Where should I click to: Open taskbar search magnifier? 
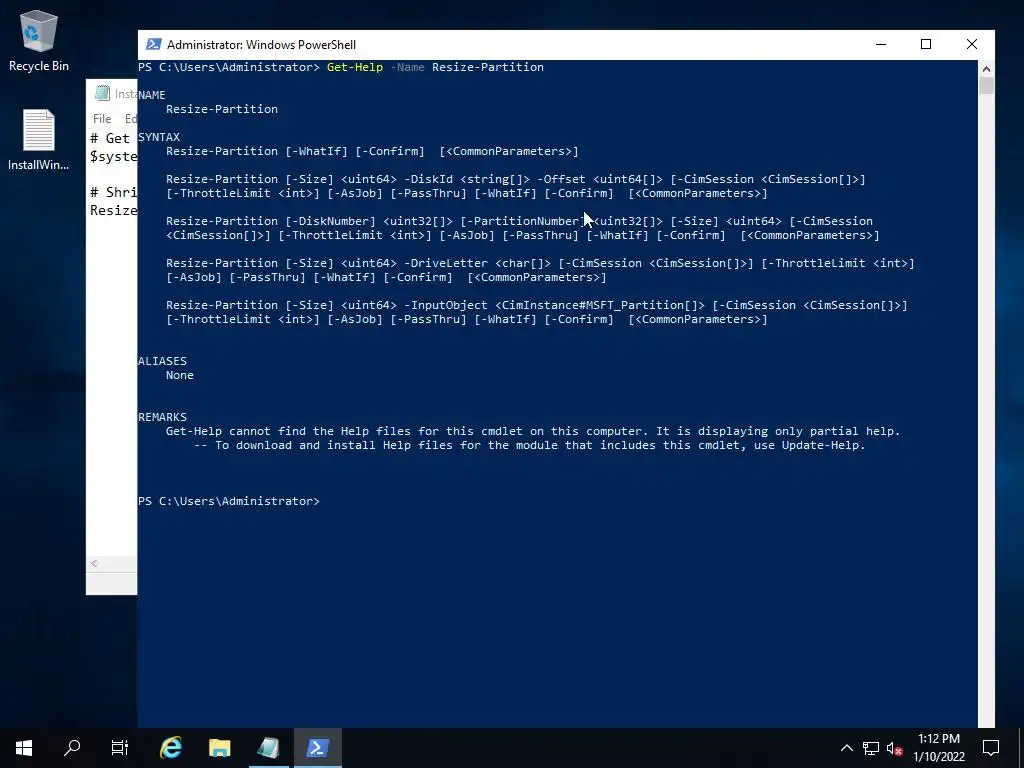72,748
